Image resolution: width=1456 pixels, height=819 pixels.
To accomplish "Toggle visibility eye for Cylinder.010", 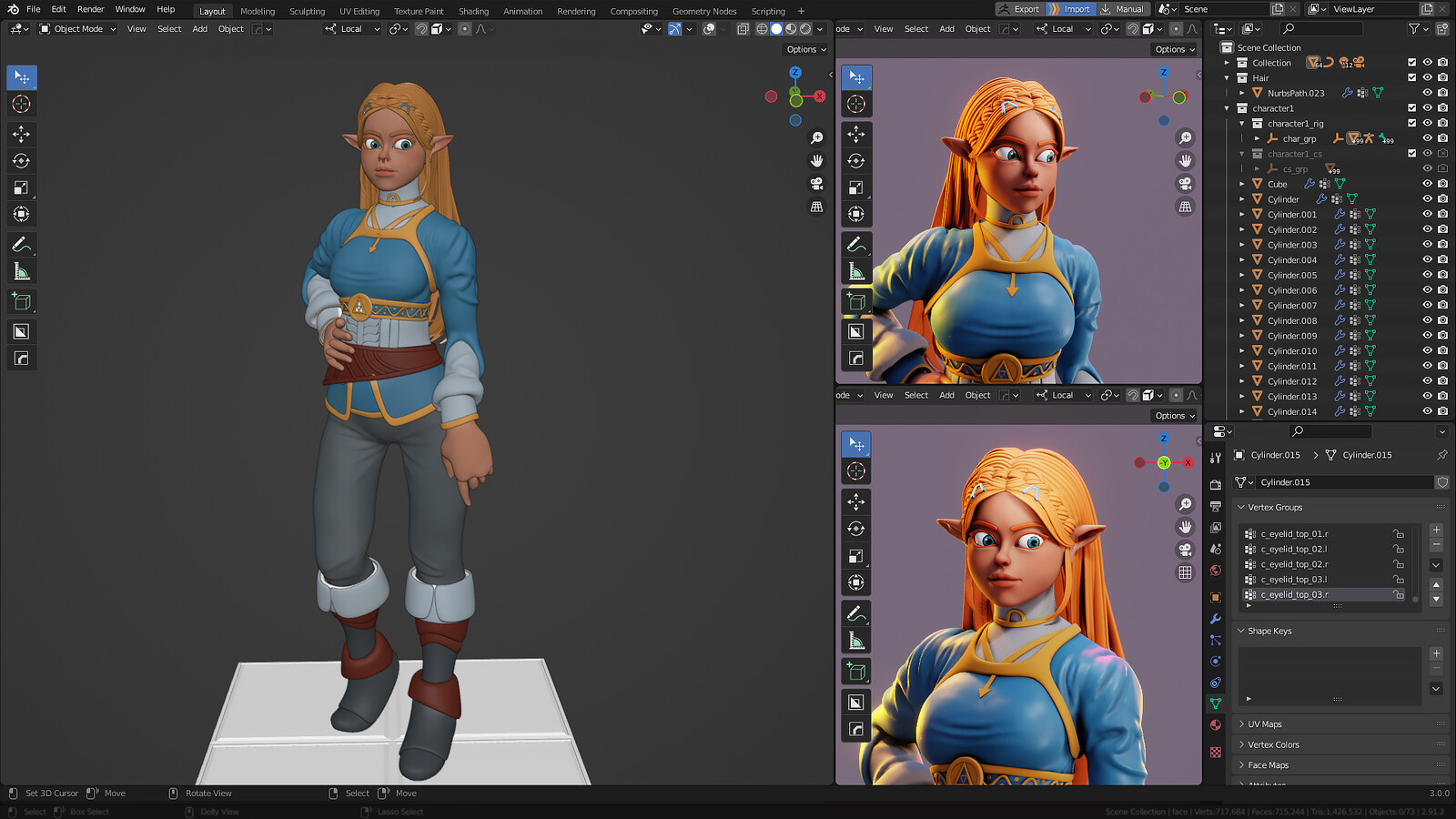I will (1428, 351).
